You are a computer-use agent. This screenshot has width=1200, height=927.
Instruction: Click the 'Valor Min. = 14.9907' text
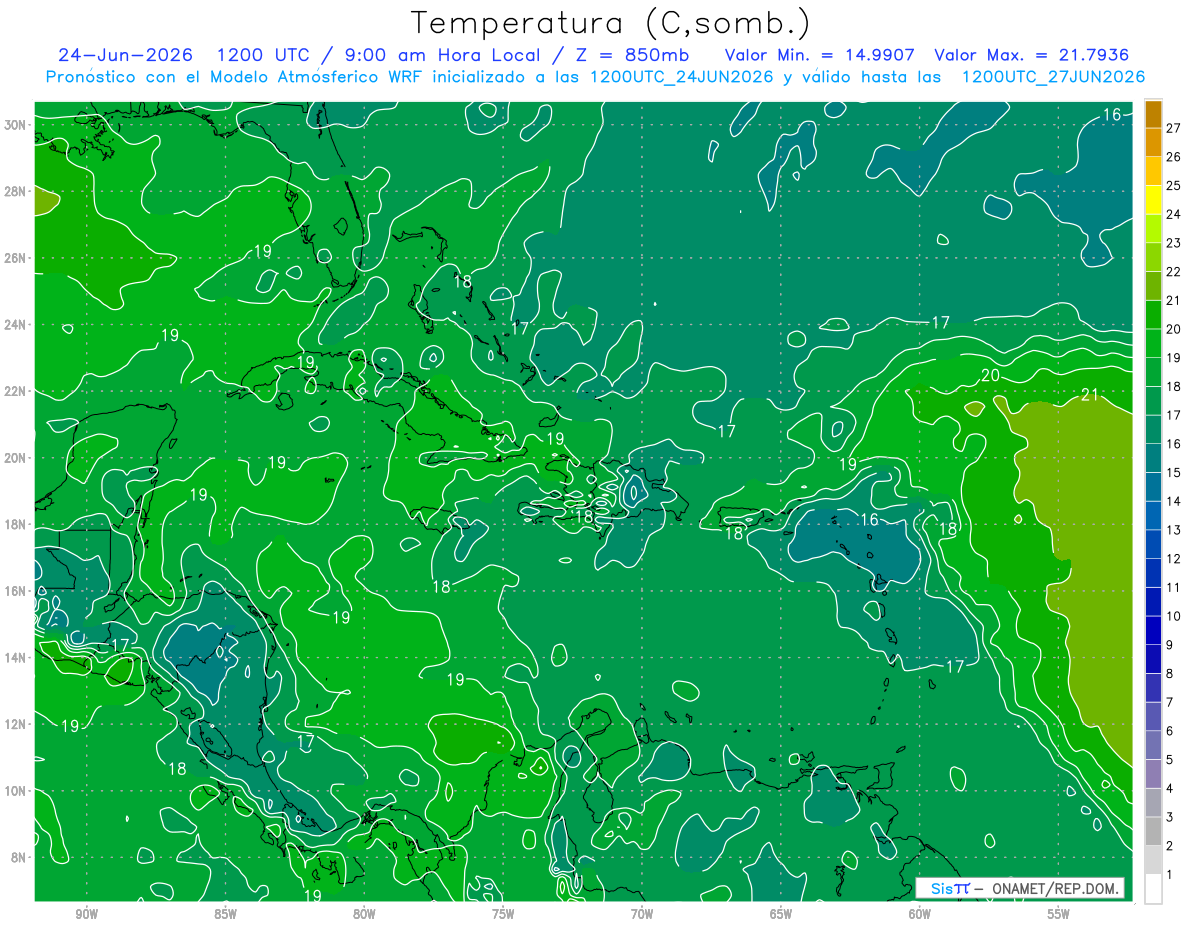pyautogui.click(x=818, y=55)
